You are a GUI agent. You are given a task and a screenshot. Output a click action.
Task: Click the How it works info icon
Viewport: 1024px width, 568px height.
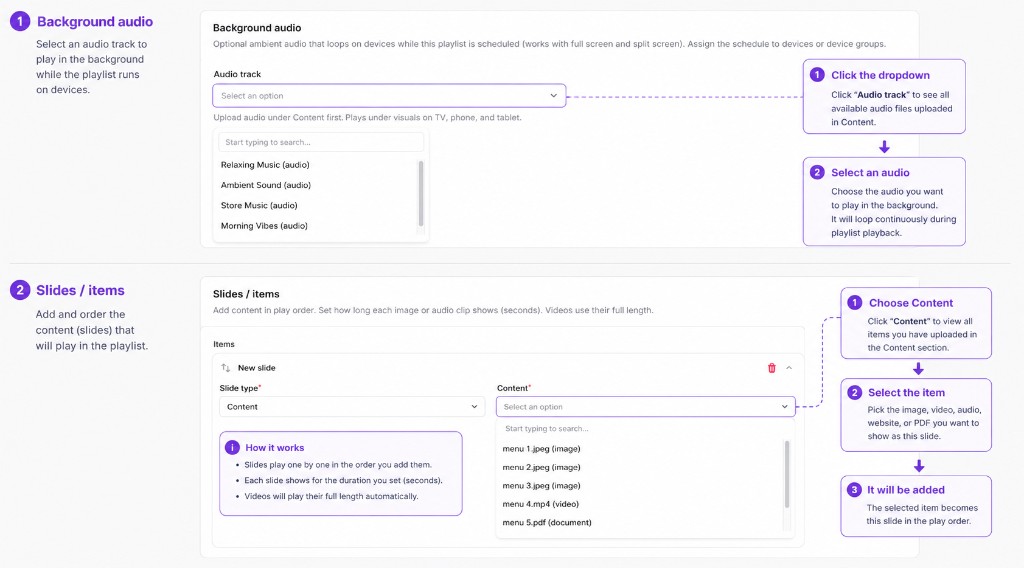click(232, 447)
